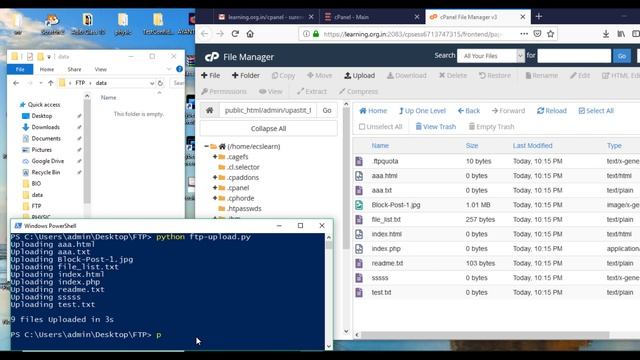Click the browser home button
Viewport: 640px width, 360px height.
[x=250, y=34]
